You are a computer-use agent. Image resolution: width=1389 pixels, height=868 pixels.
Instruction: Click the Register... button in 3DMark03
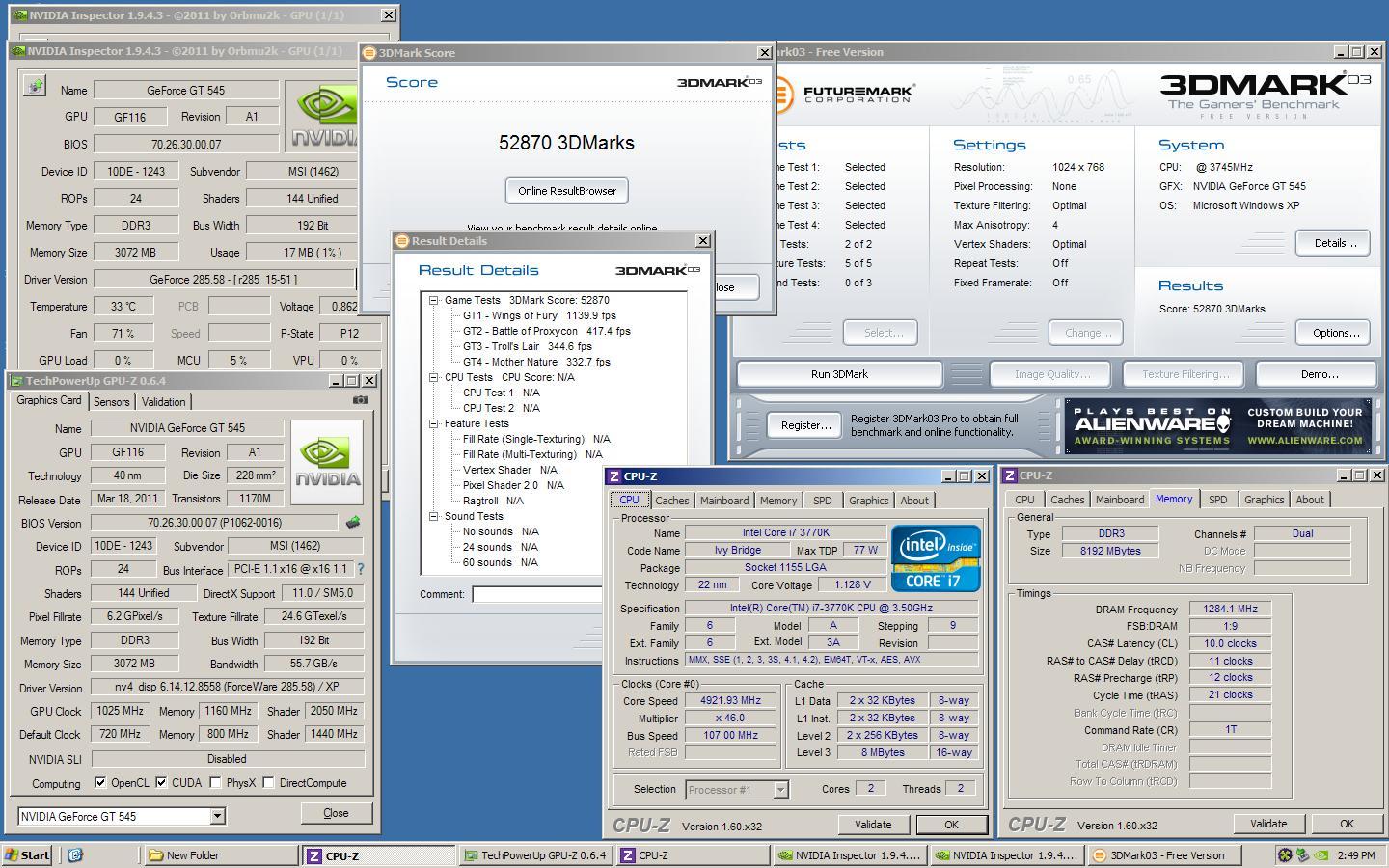click(805, 425)
